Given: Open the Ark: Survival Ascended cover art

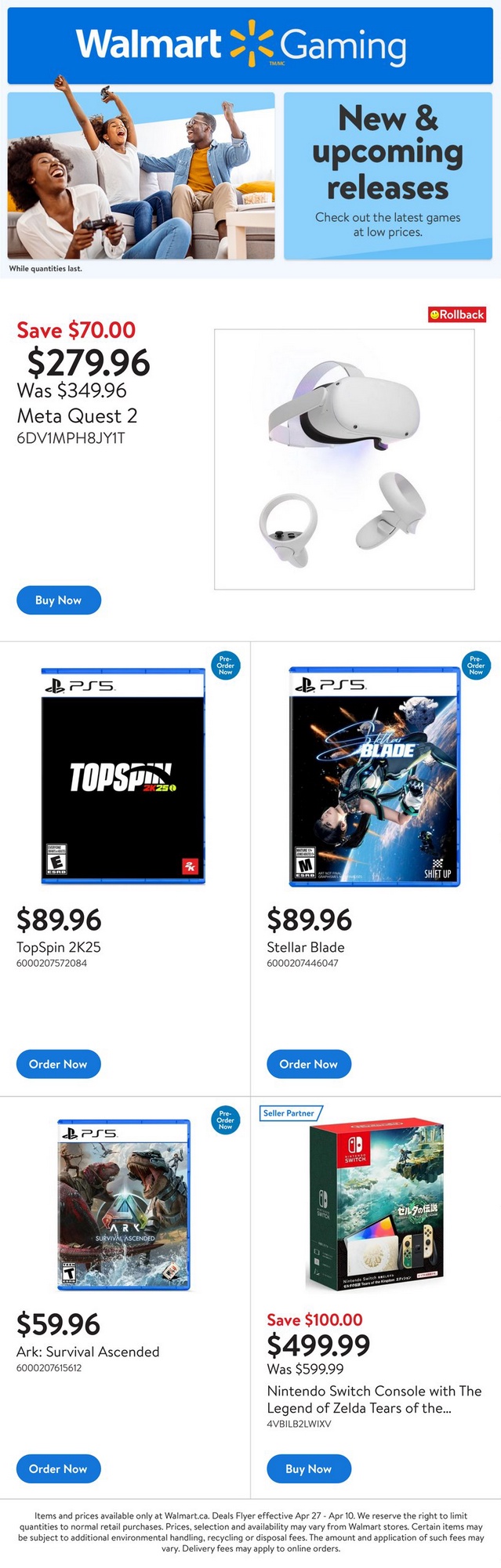Looking at the screenshot, I should pos(124,1204).
